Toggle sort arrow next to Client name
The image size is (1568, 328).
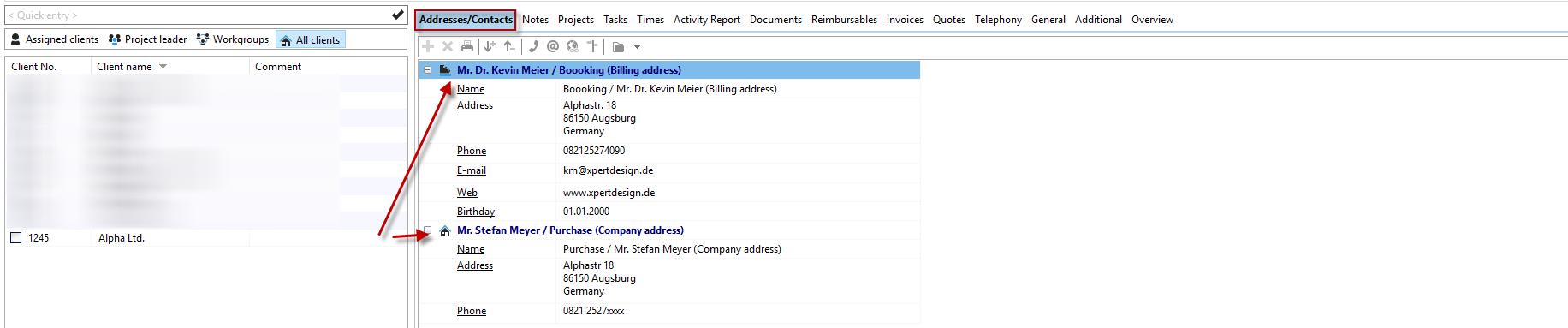pos(163,67)
